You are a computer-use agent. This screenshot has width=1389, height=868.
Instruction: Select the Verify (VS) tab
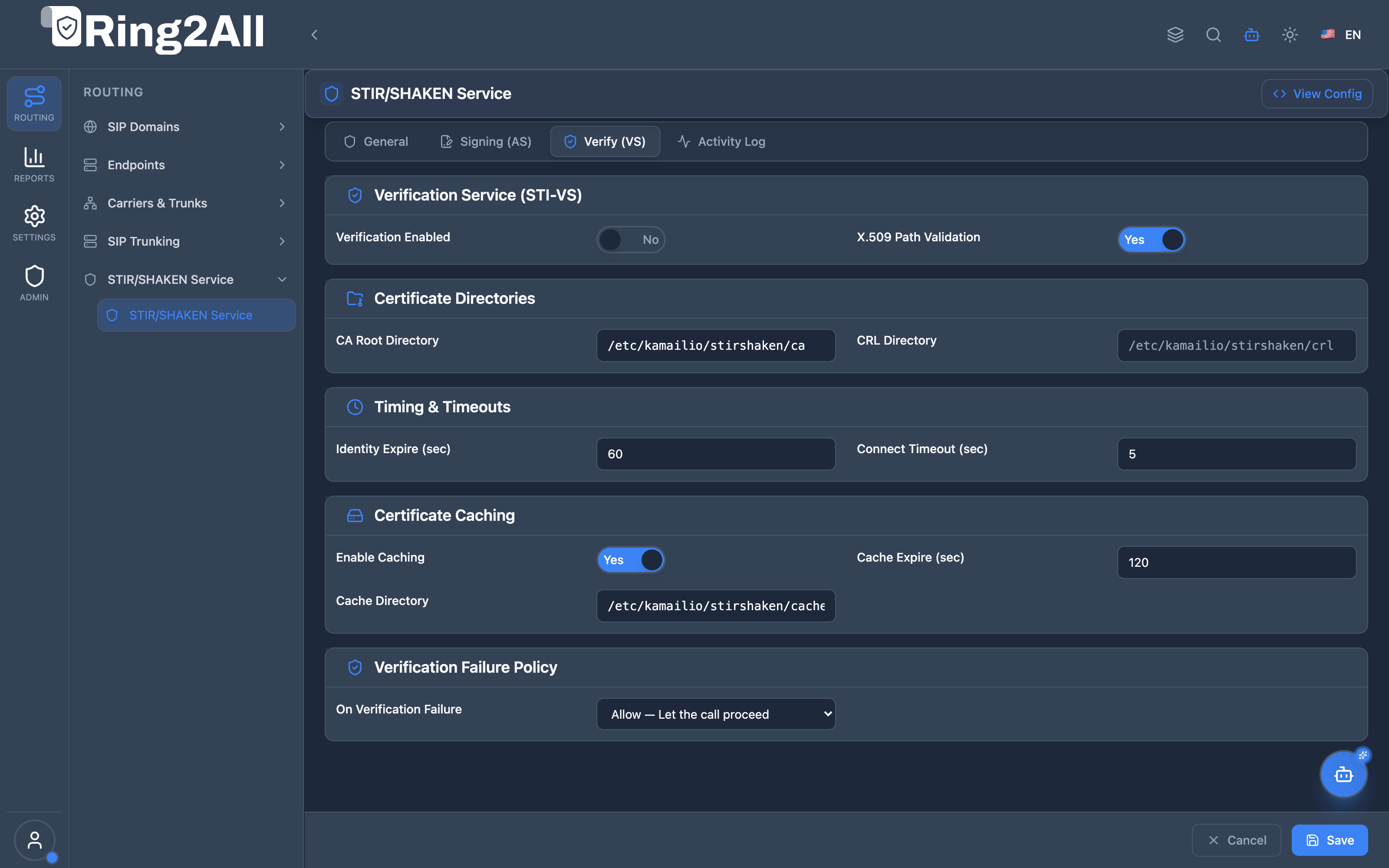(x=605, y=141)
